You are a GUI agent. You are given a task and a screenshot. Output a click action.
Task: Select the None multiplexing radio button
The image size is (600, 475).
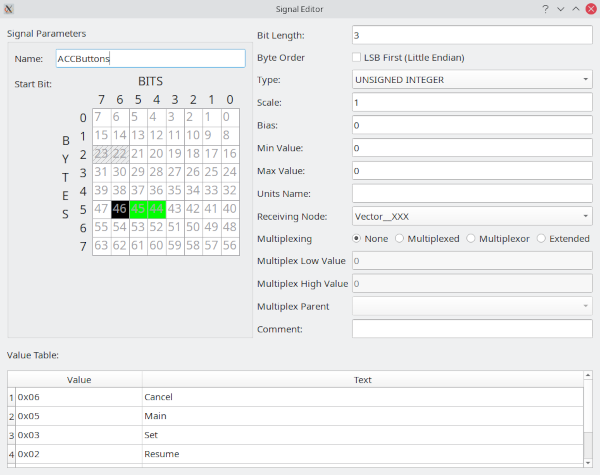[356, 238]
